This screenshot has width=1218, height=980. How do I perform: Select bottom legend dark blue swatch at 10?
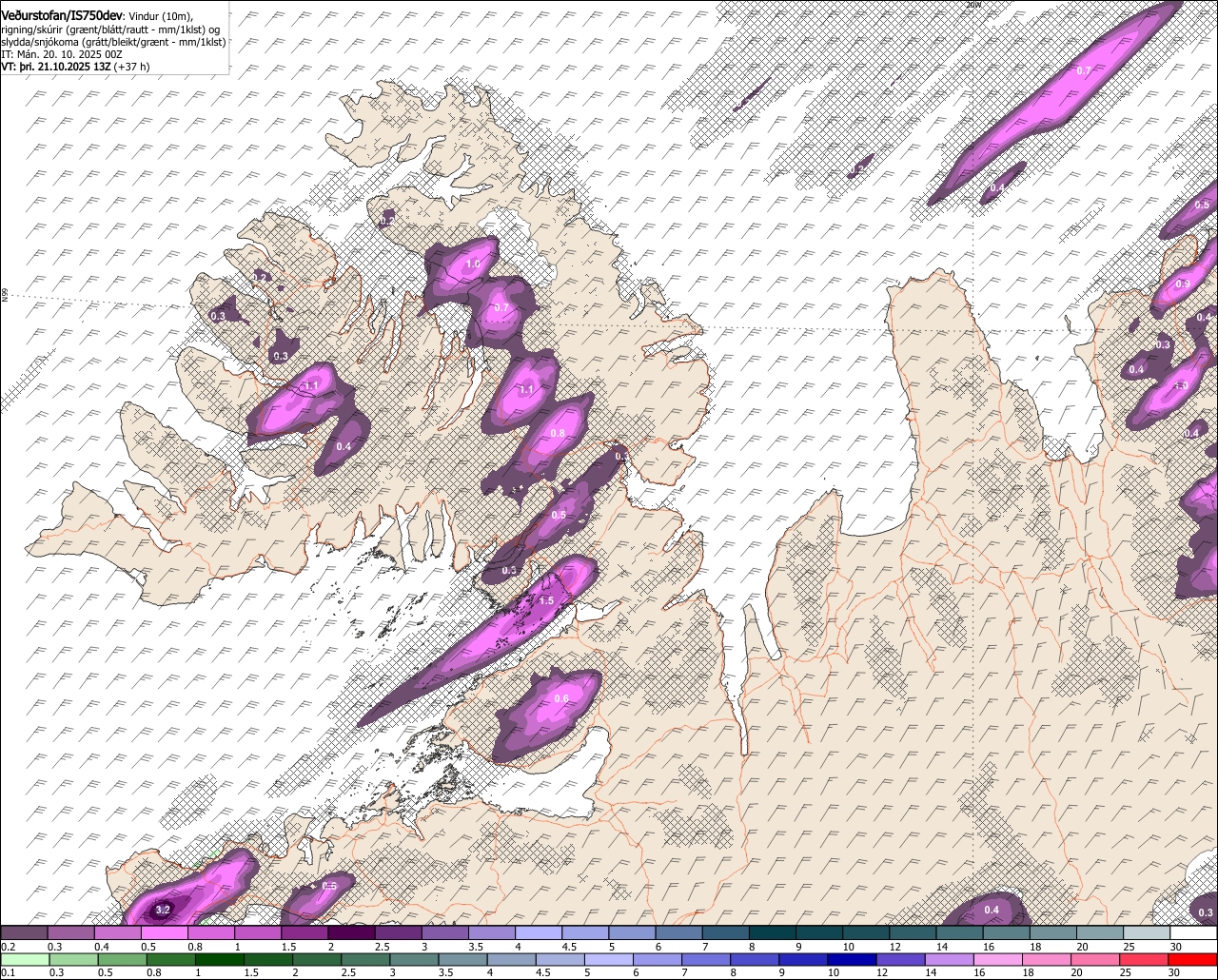pyautogui.click(x=852, y=959)
